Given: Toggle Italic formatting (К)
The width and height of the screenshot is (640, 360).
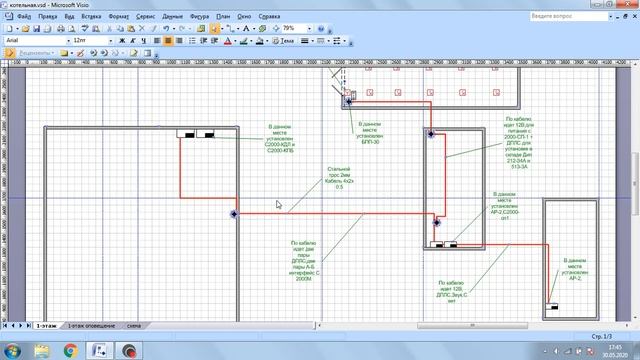Looking at the screenshot, I should point(133,40).
